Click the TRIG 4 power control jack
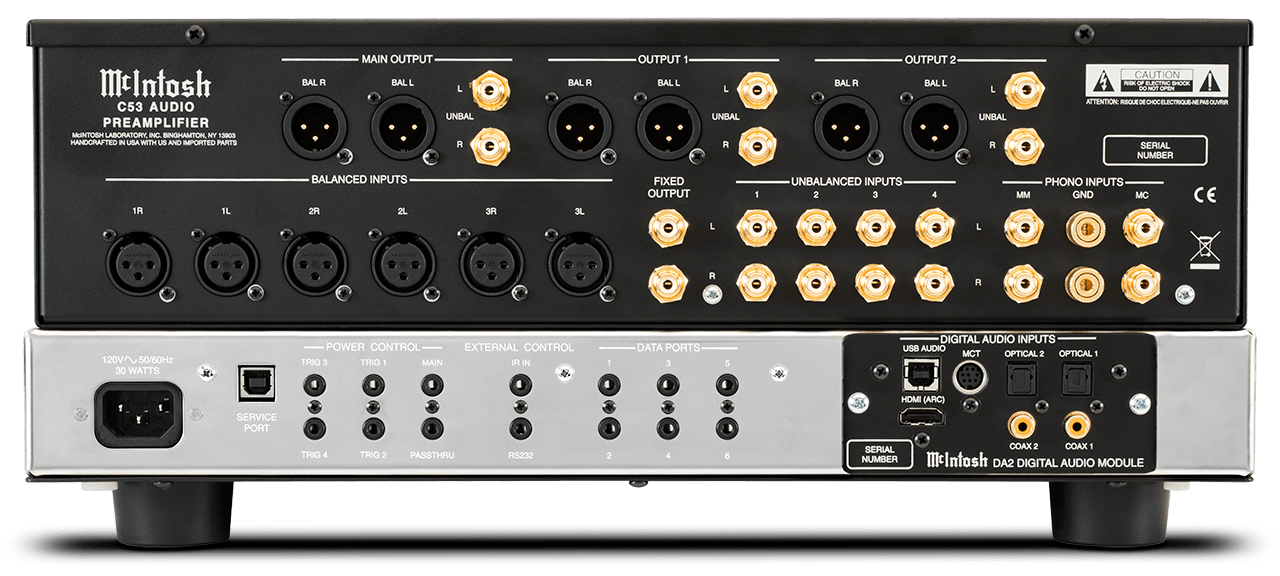Screen dimensions: 1280x576 pyautogui.click(x=315, y=429)
